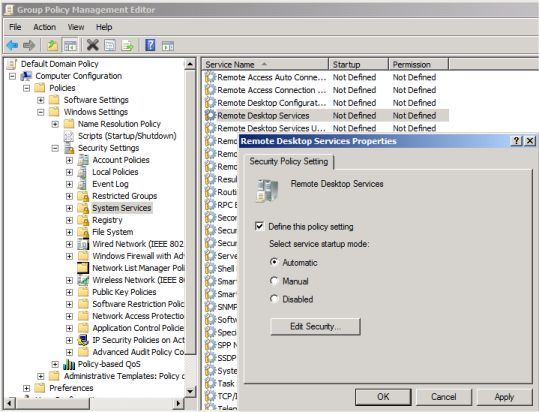Click the OK button
539x412 pixels.
click(383, 397)
